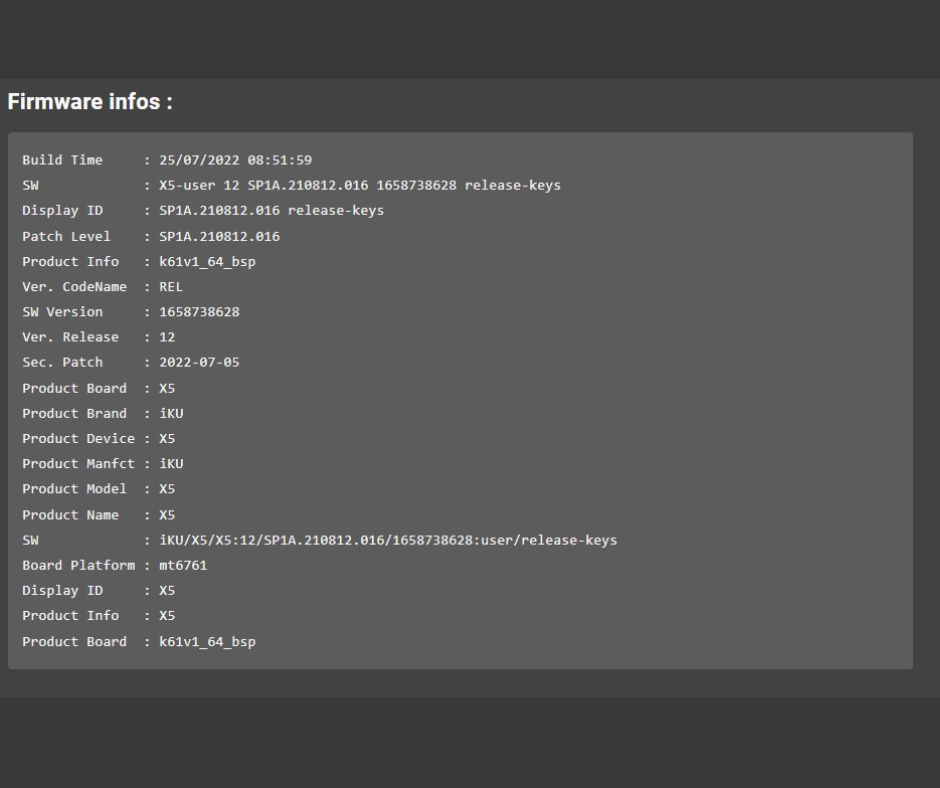
Task: Click the build time value 25/07/2022 08:51:59
Action: (x=236, y=160)
